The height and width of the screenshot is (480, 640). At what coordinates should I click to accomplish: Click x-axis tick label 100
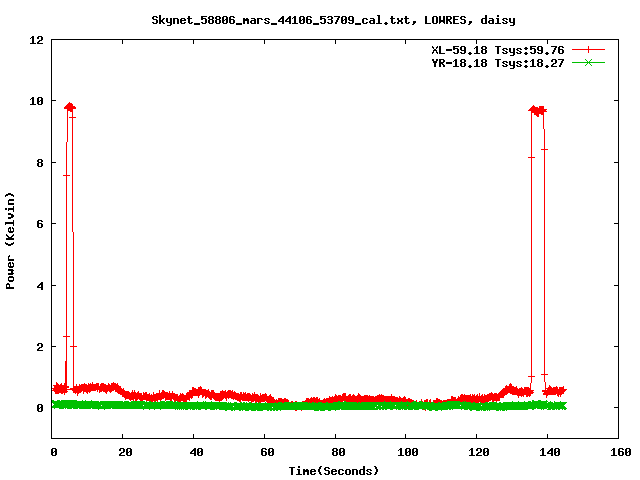pos(408,452)
